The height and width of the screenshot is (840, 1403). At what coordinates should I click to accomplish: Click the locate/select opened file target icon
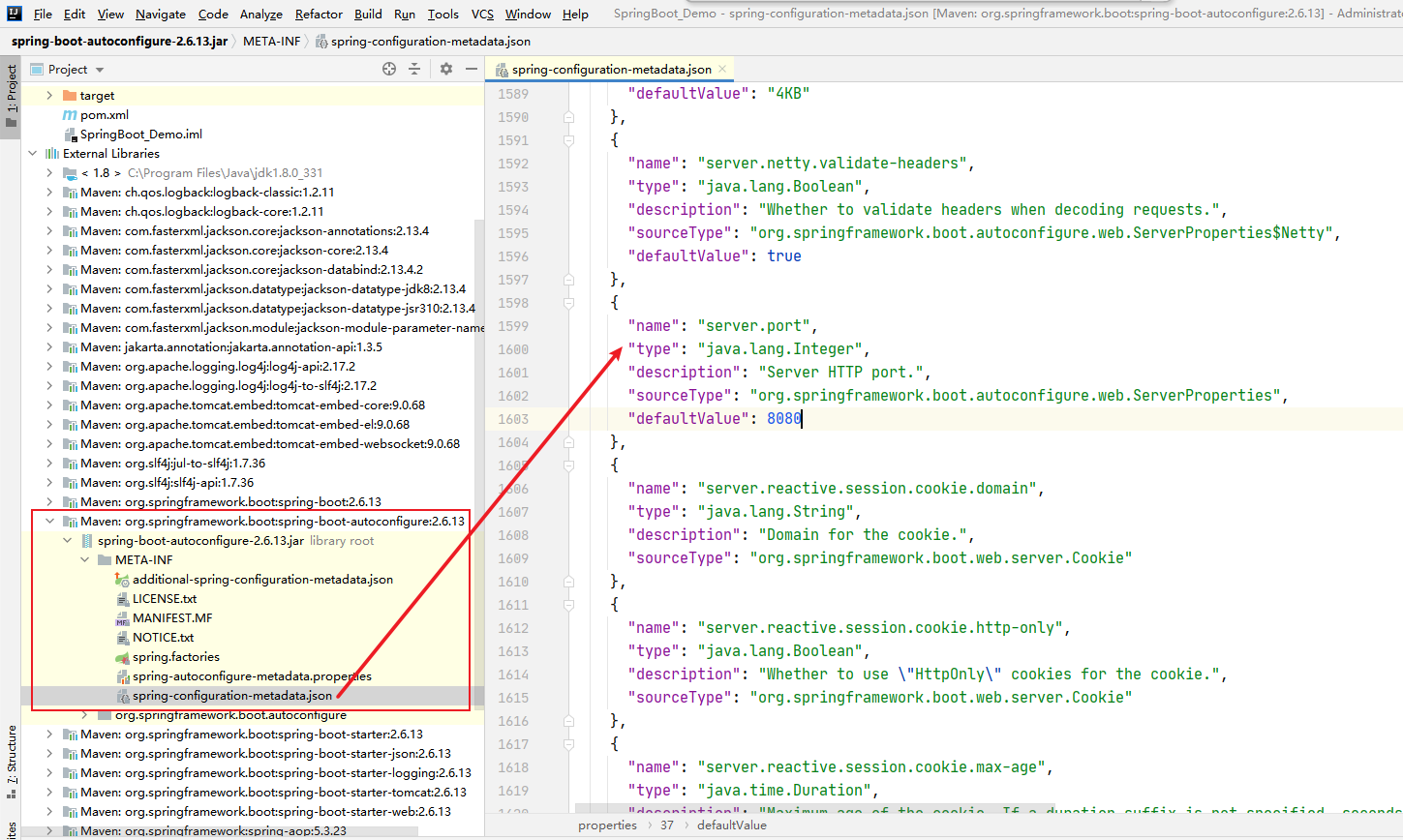pos(389,69)
